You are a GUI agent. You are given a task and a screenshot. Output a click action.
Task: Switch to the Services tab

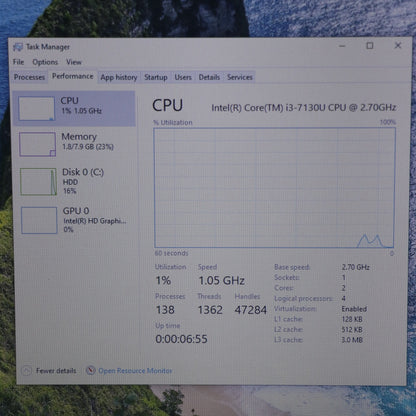[x=240, y=77]
